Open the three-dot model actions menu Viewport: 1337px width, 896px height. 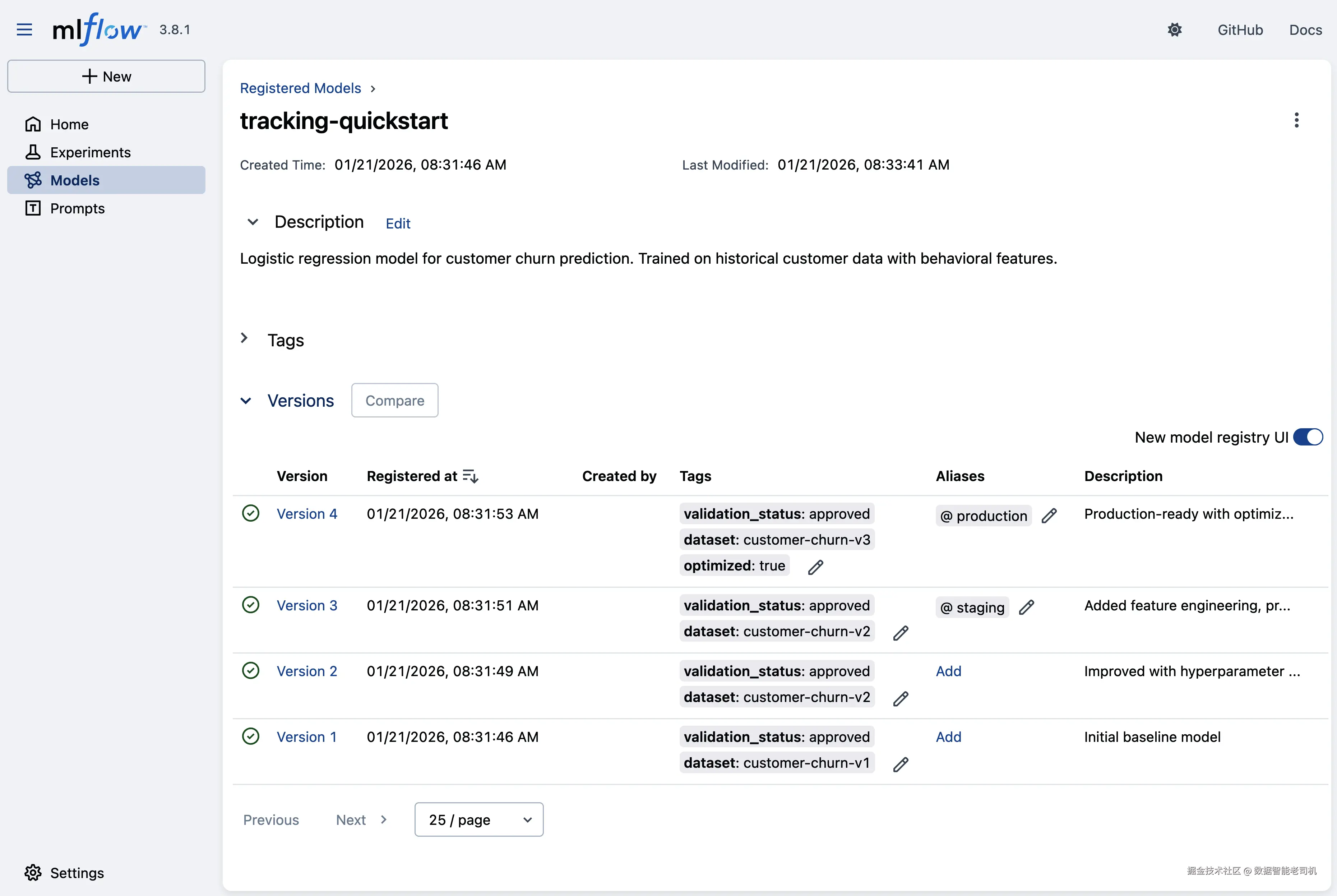pyautogui.click(x=1296, y=120)
